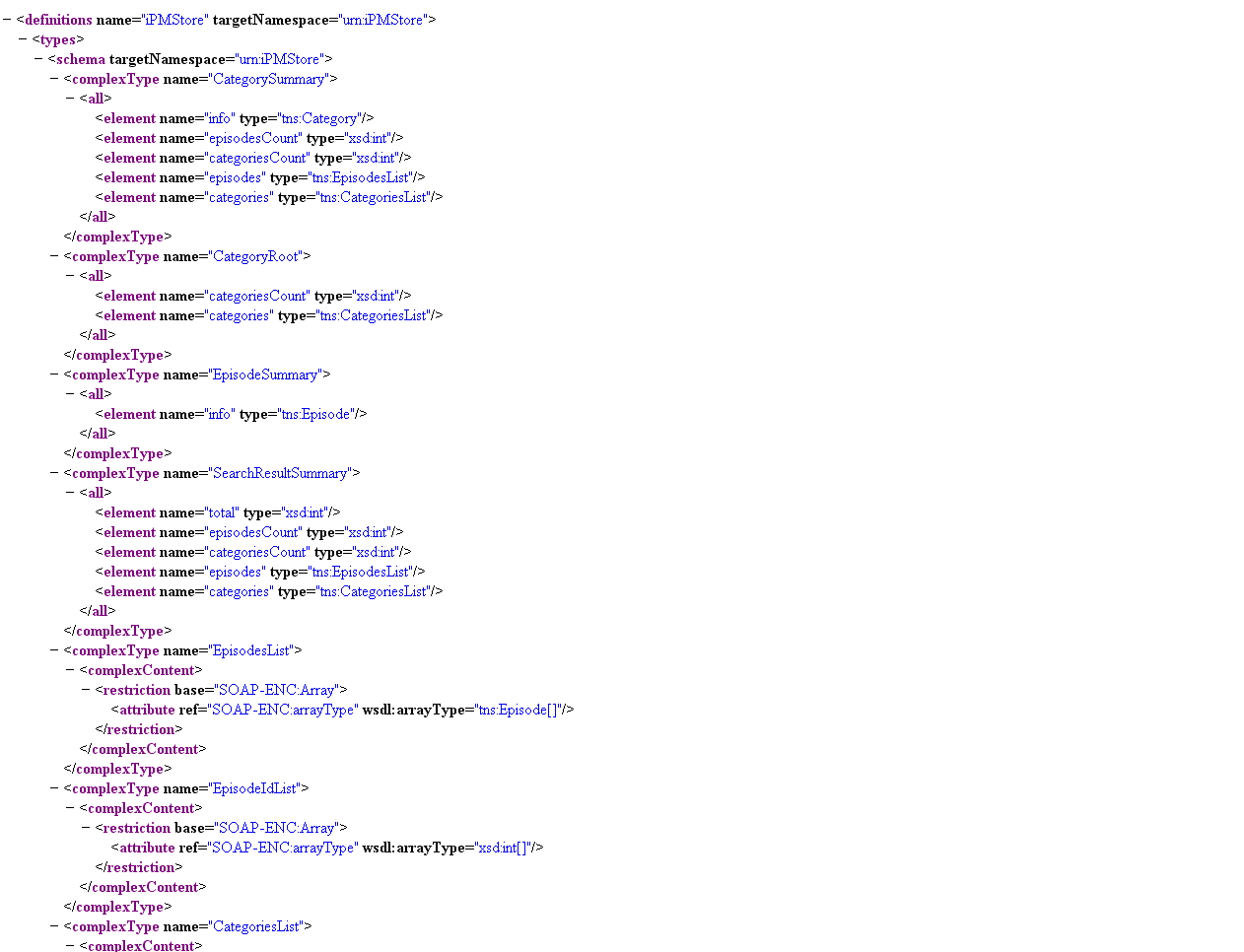Screen dimensions: 1244x952
Task: Collapse complexType CategoryRoot node
Action: click(x=54, y=256)
